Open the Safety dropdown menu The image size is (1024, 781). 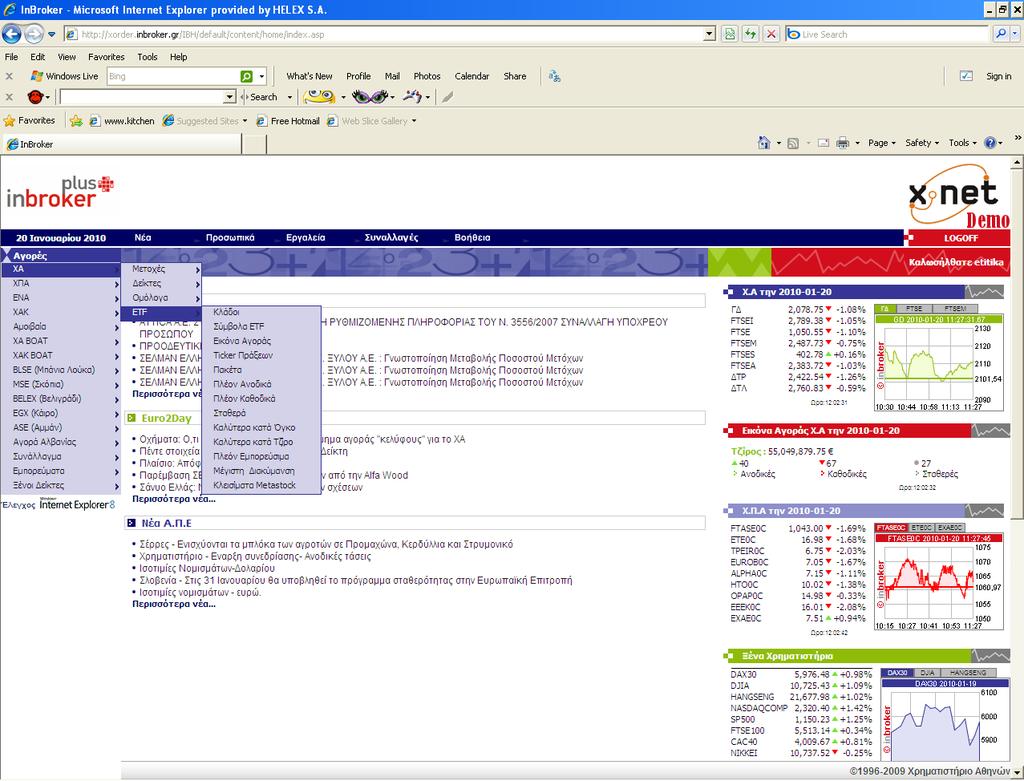(921, 143)
